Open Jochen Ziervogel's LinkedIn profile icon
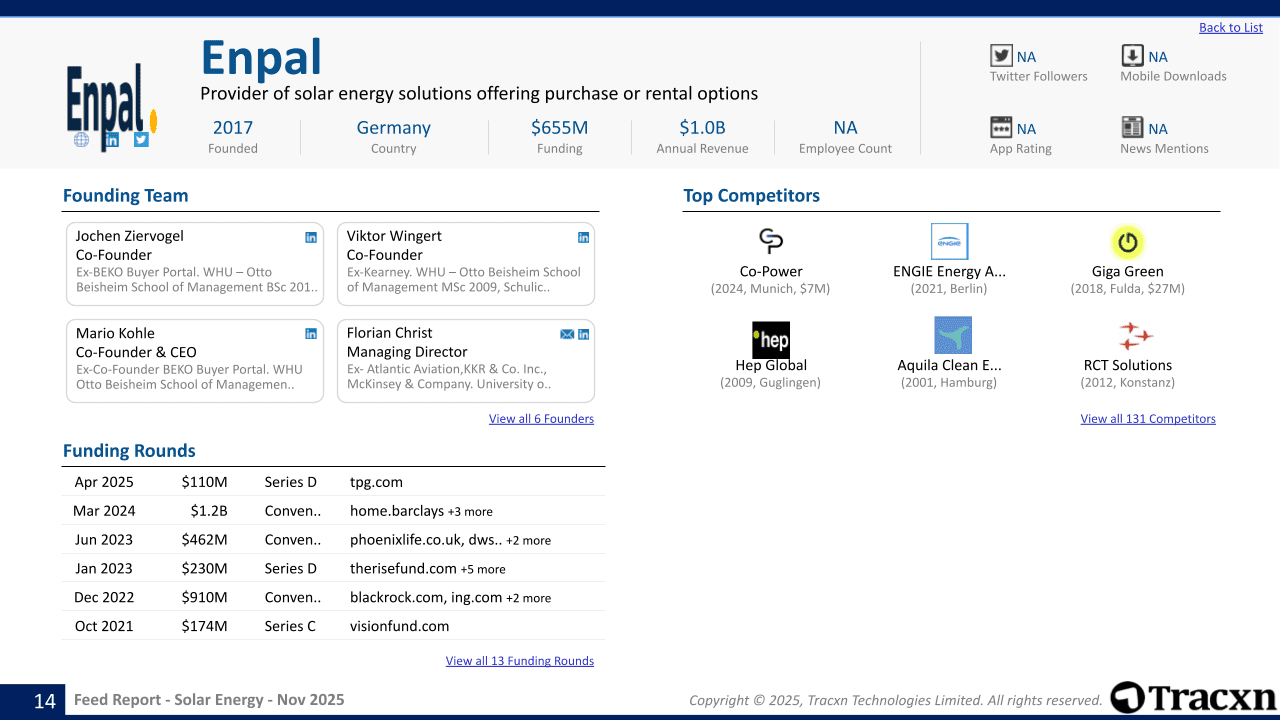Image resolution: width=1280 pixels, height=720 pixels. 311,237
